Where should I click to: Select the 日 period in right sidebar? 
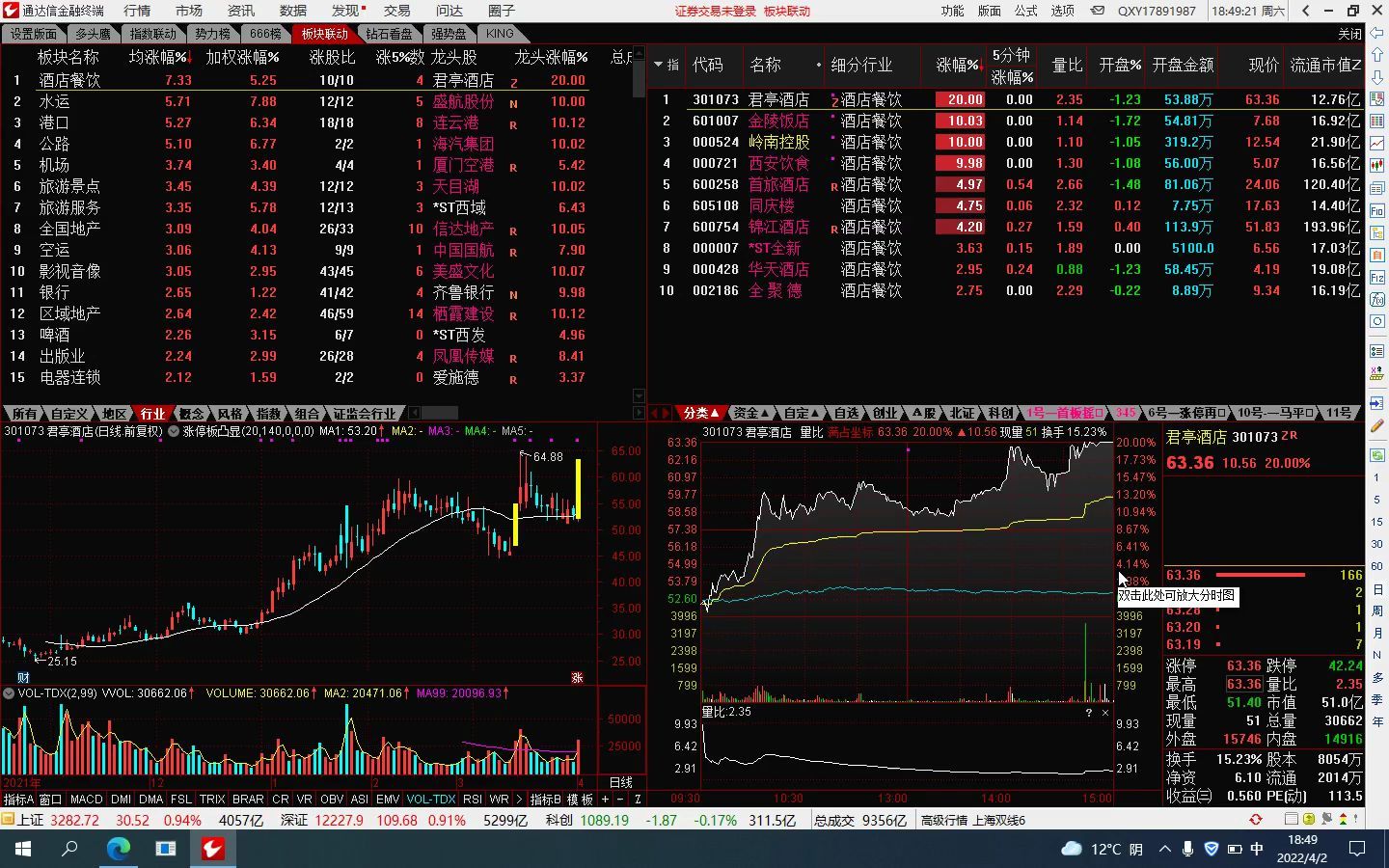1377,588
